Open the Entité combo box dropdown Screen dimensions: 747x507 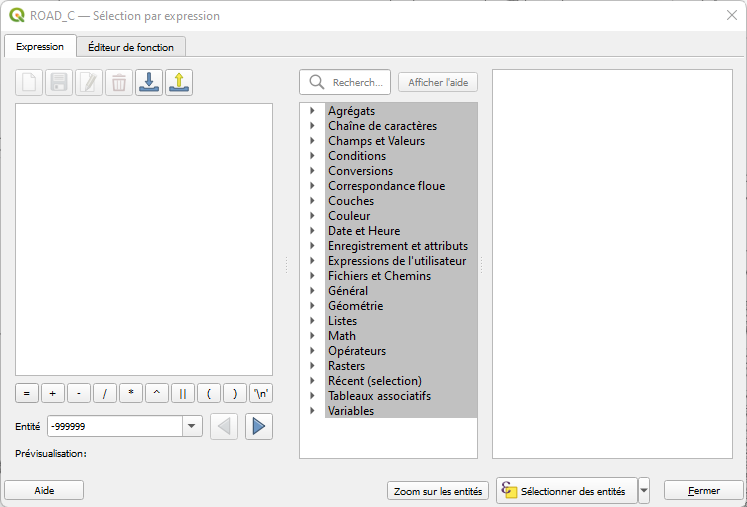(192, 426)
